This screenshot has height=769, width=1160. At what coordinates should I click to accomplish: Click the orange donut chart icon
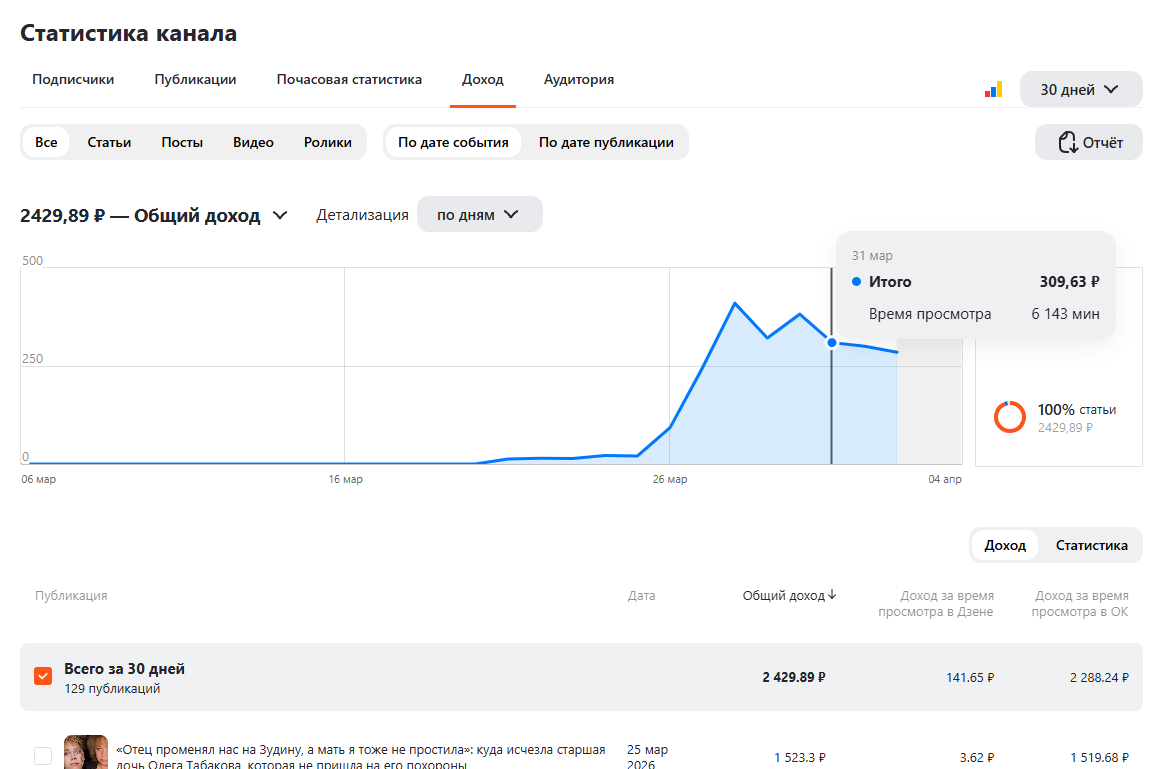tap(1009, 417)
